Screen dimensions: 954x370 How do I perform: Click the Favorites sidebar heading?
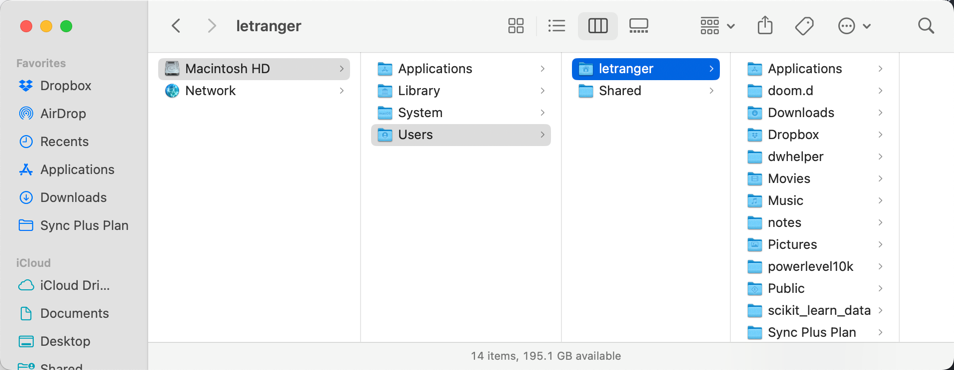click(41, 63)
